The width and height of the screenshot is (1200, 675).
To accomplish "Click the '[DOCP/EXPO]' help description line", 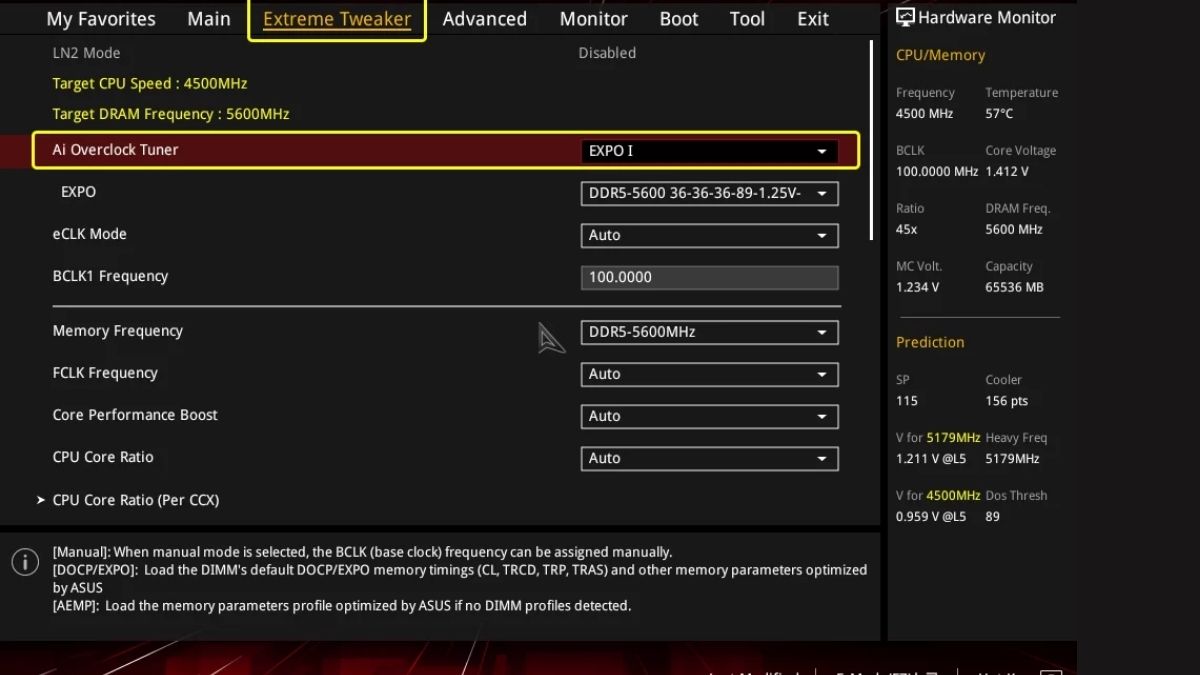I will pos(460,579).
